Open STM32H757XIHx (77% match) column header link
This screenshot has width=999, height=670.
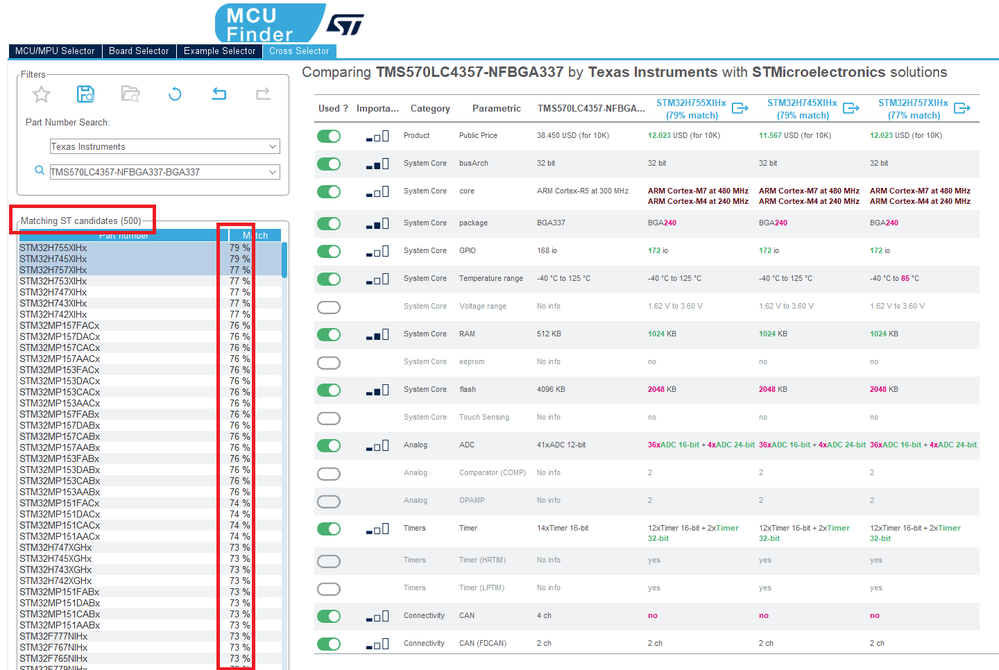(913, 109)
